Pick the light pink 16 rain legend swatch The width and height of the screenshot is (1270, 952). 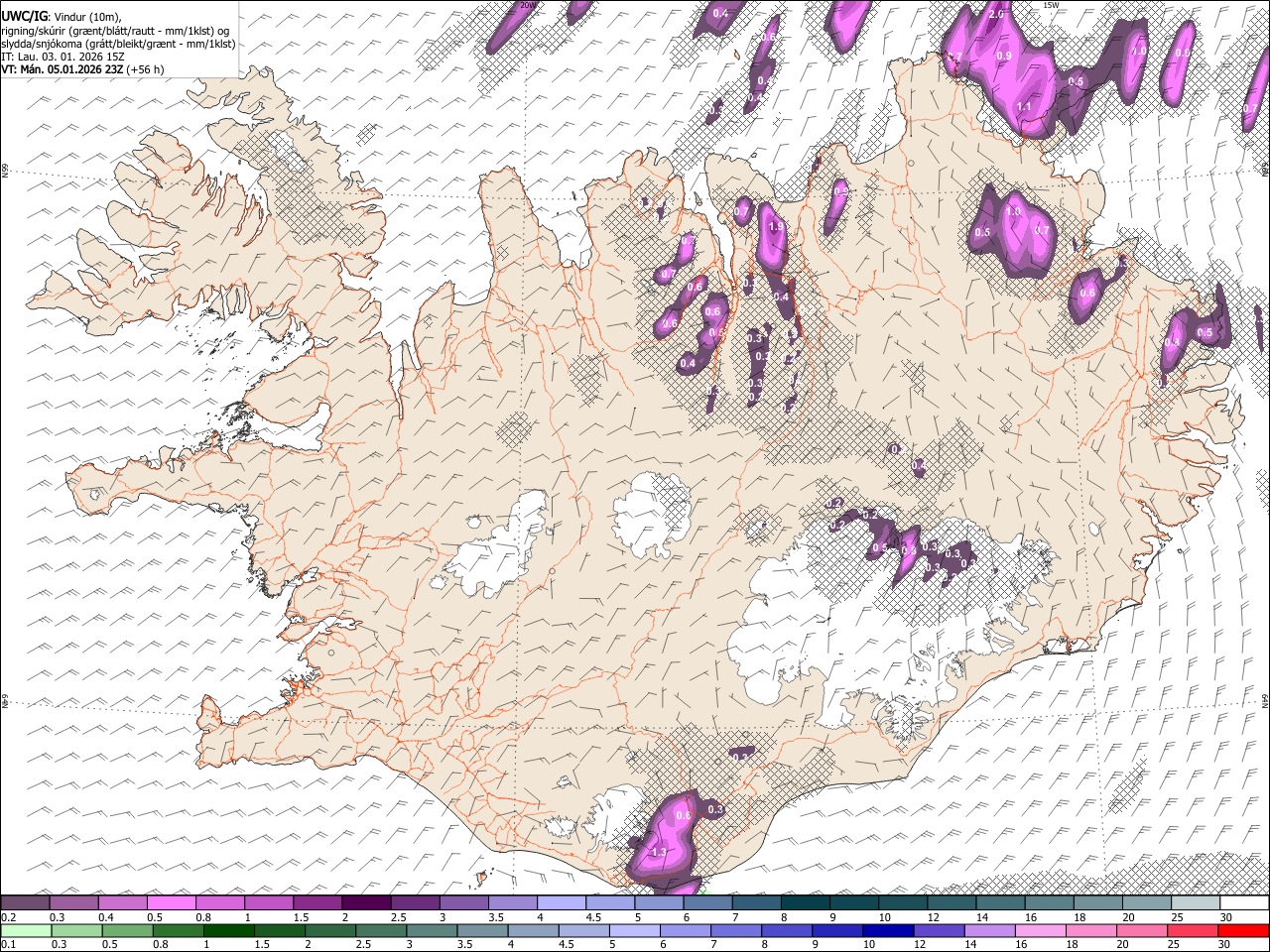pos(1040,930)
